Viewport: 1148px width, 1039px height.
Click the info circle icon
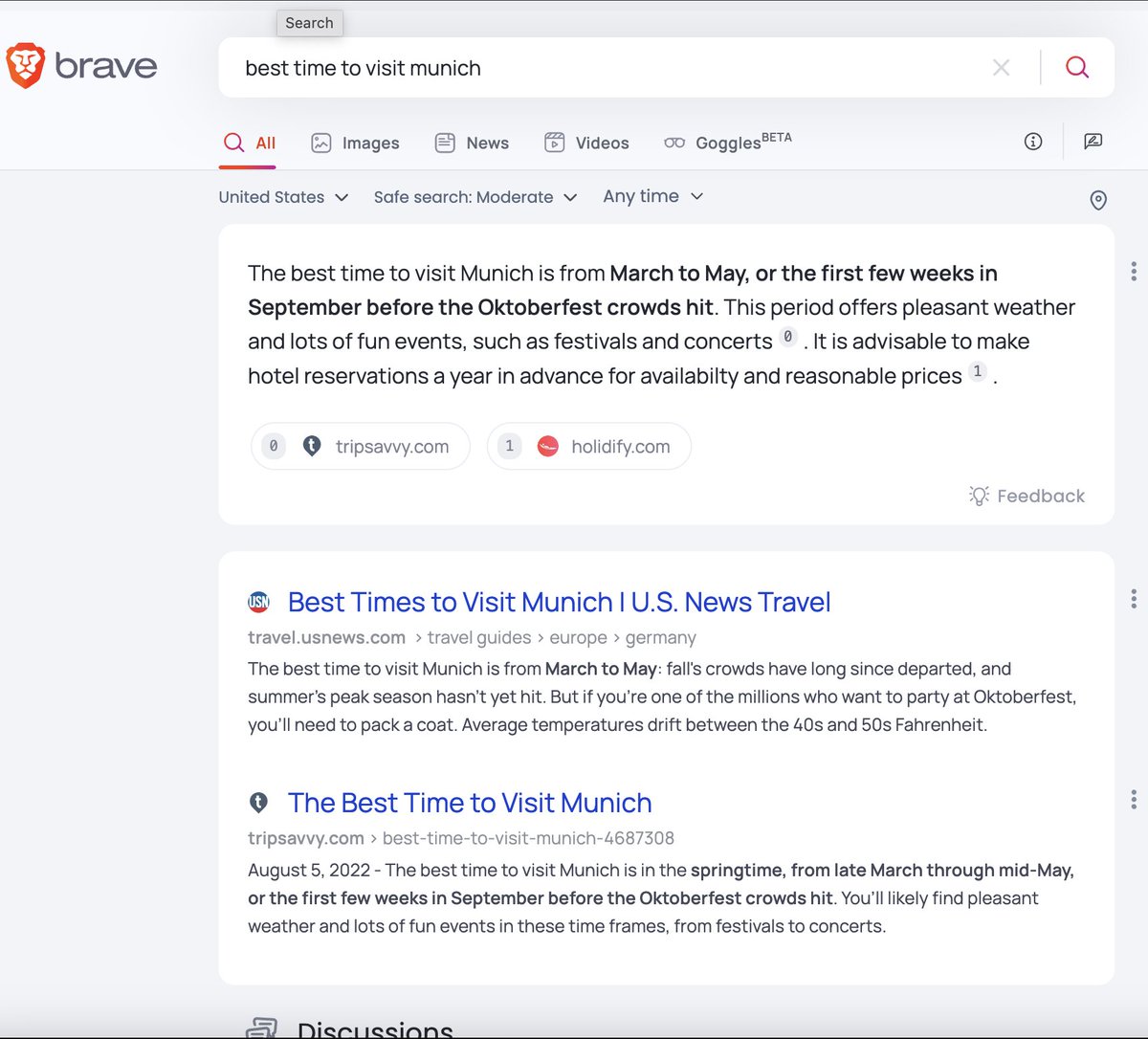(1033, 142)
